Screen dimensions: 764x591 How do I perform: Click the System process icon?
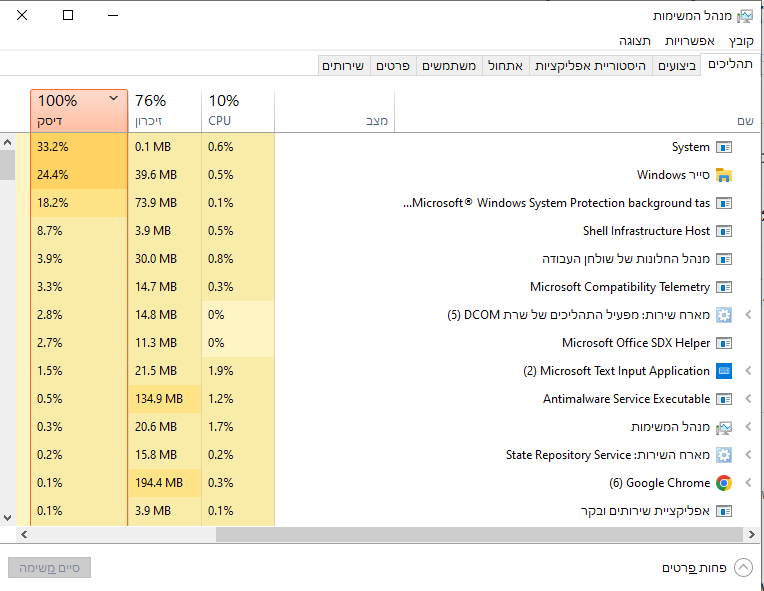click(724, 147)
